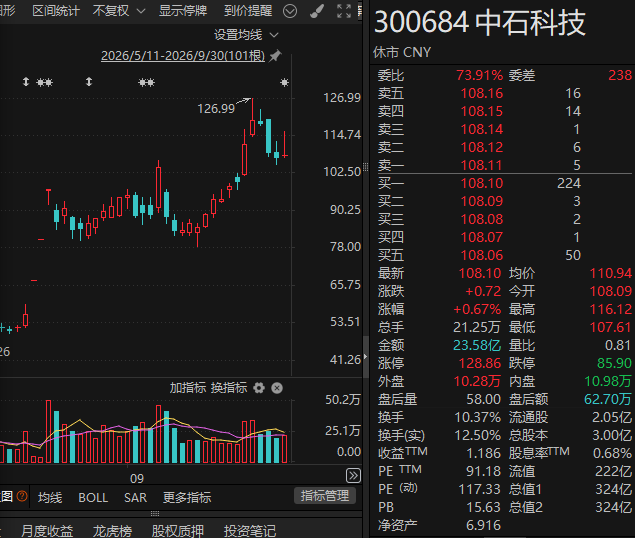This screenshot has width=635, height=538.
Task: Click the 卖四 price 108.15
Action: point(482,111)
